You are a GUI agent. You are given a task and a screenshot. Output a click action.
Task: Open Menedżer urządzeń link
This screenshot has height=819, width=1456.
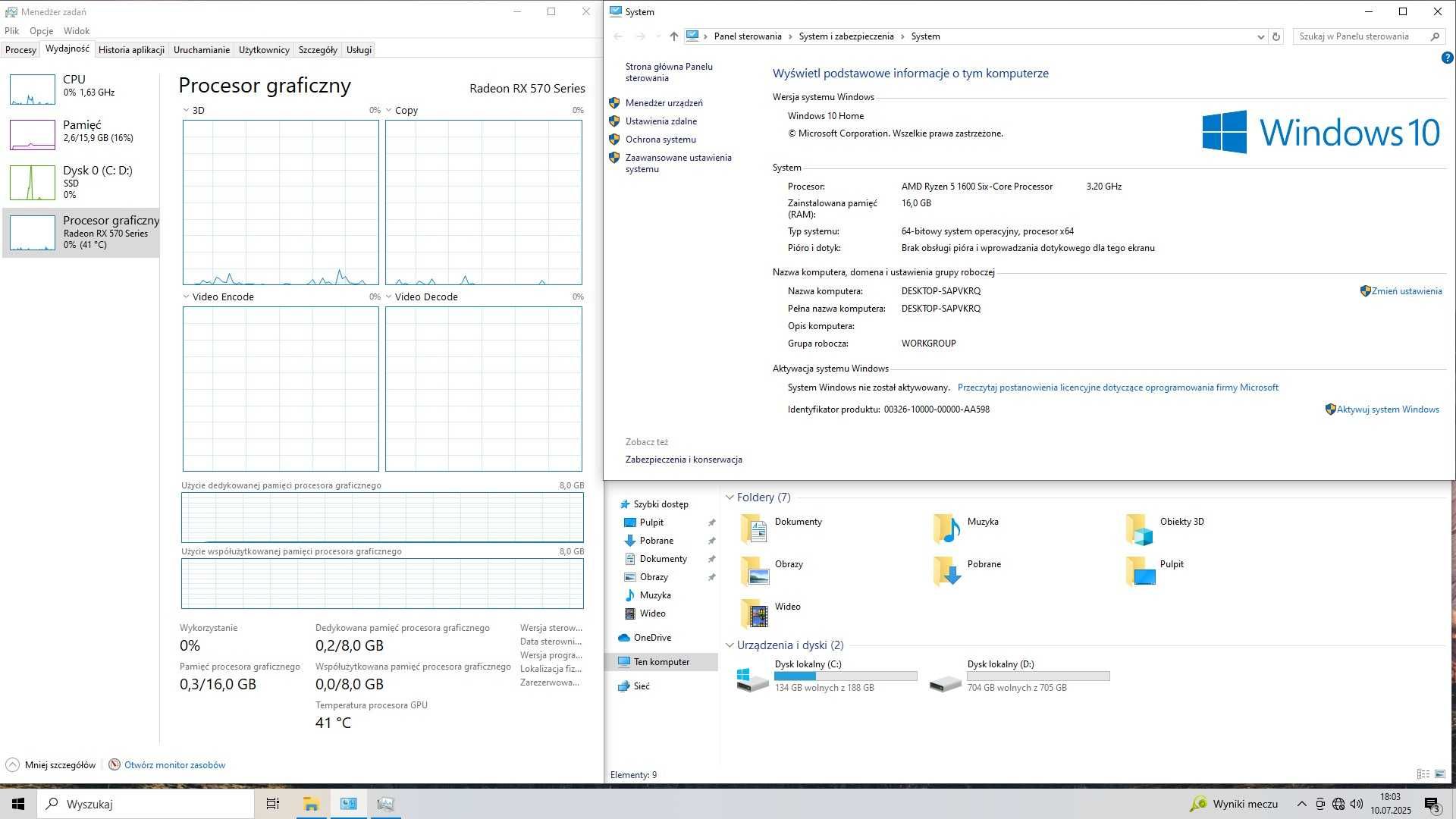(x=664, y=103)
